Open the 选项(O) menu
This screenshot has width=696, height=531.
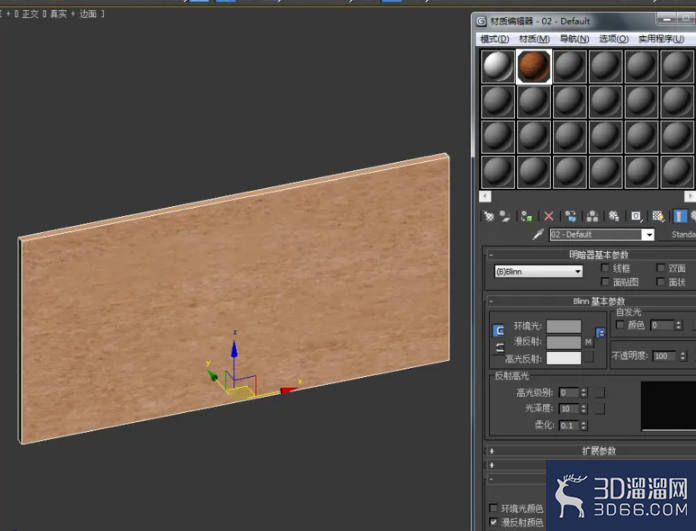(614, 39)
